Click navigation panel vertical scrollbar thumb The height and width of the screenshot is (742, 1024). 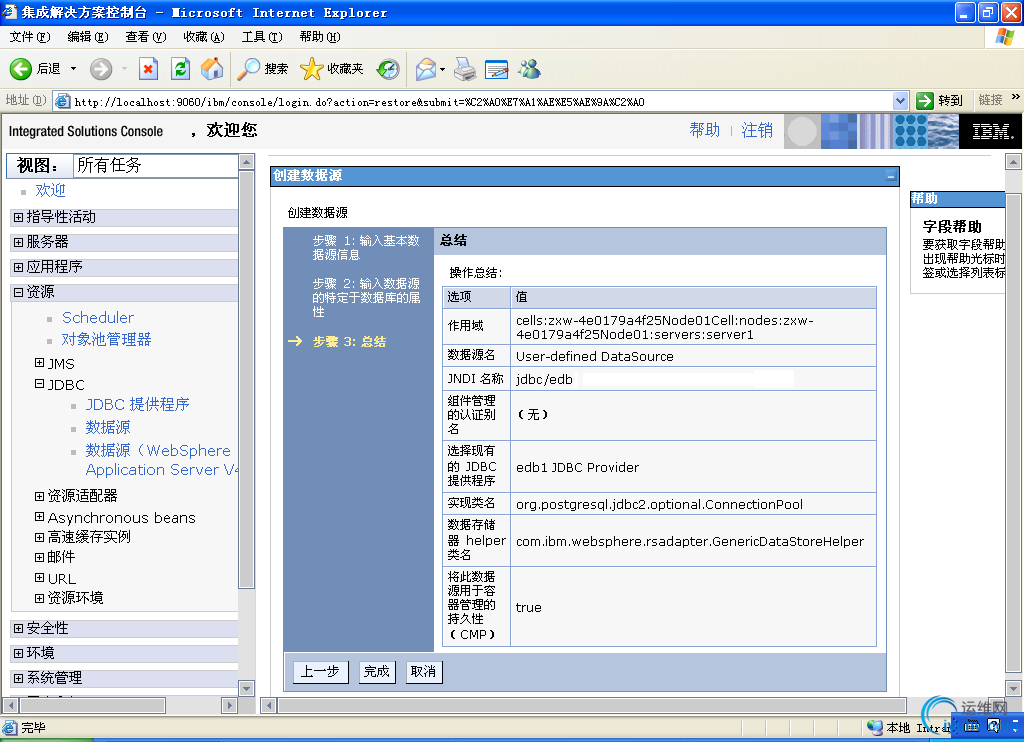click(246, 379)
